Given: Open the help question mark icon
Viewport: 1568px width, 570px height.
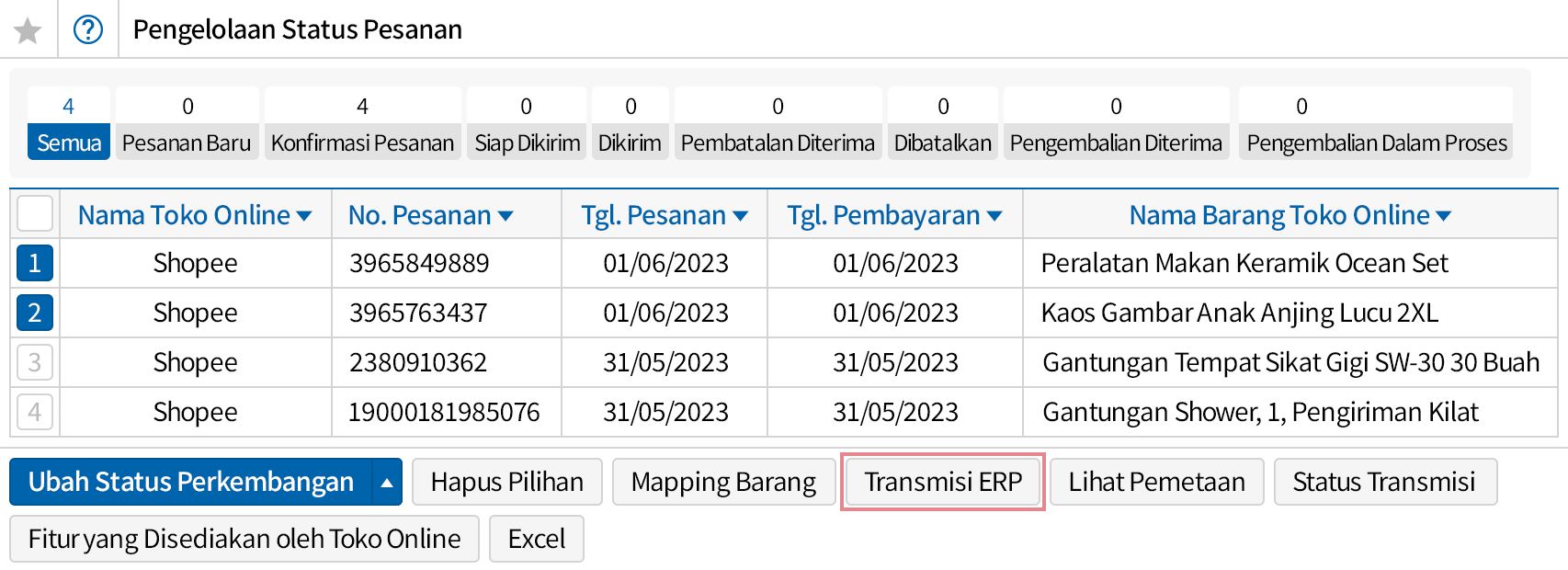Looking at the screenshot, I should point(88,30).
